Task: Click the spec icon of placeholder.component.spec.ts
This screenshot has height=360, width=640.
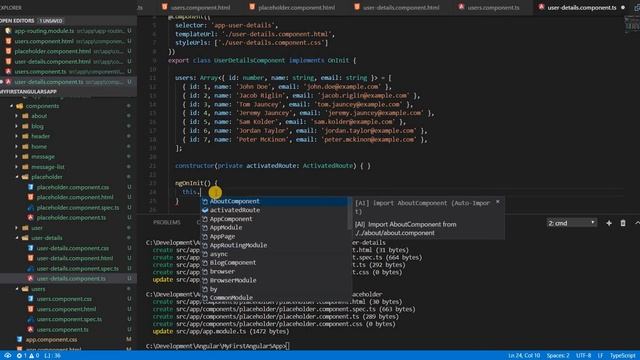Action: click(31, 207)
